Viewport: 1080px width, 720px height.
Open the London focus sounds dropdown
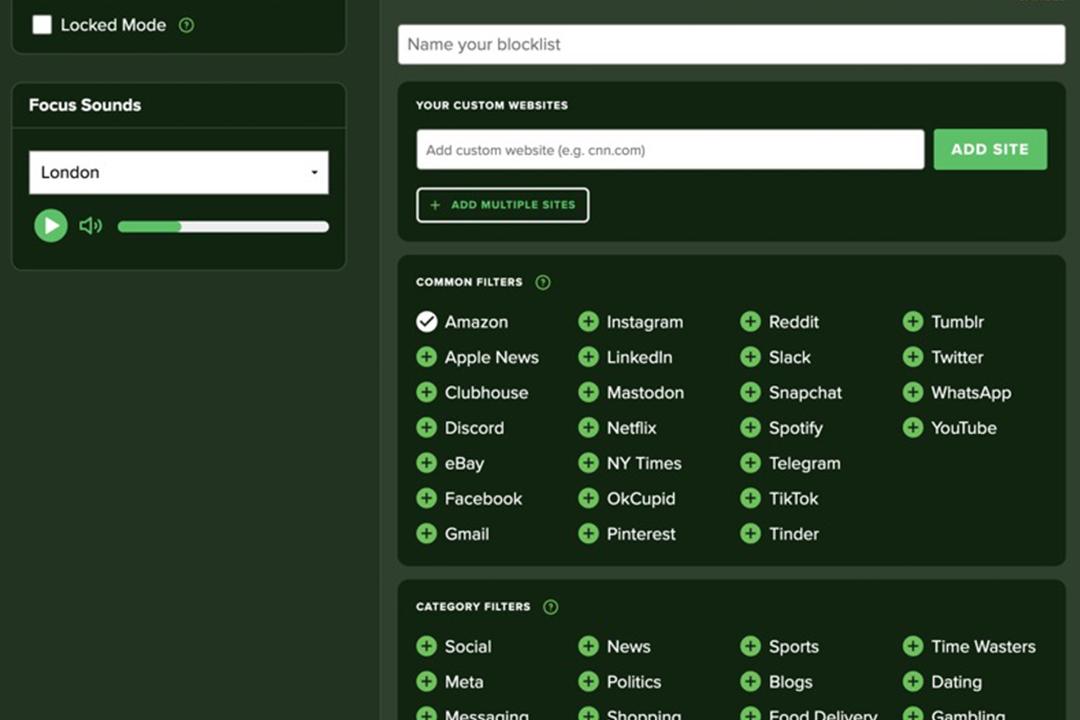pos(178,172)
